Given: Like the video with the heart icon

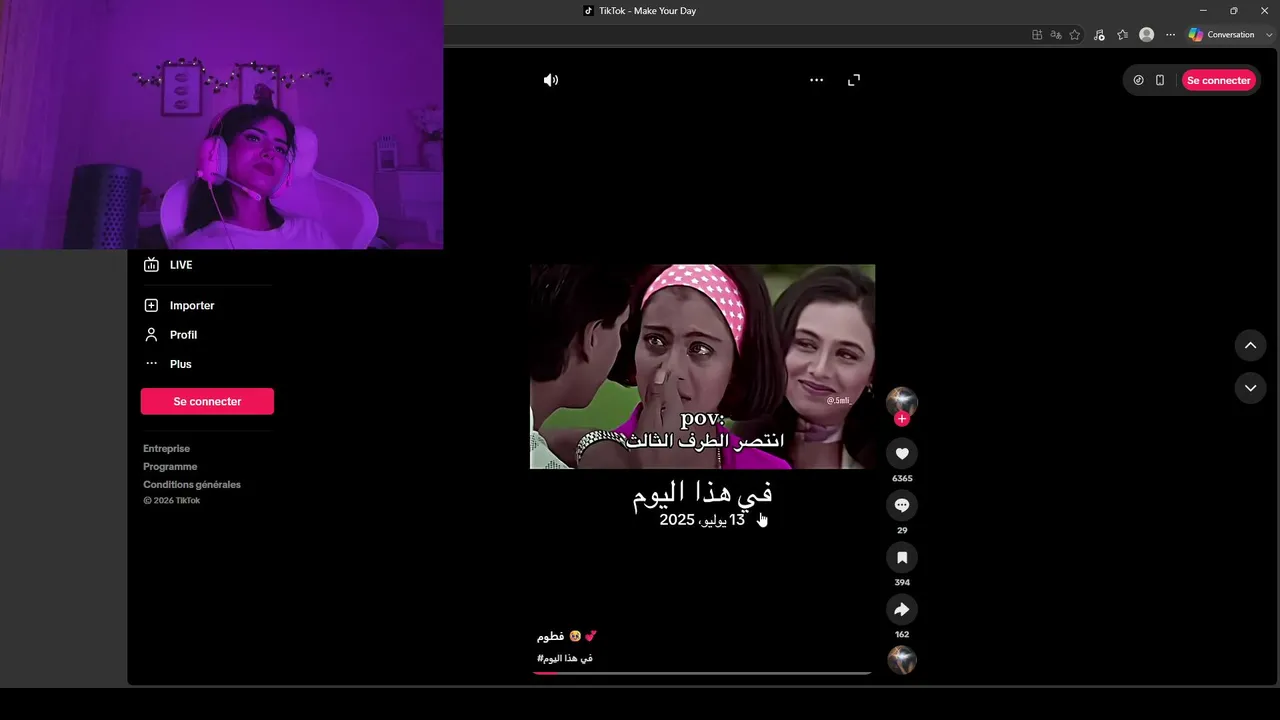Looking at the screenshot, I should click(x=902, y=454).
